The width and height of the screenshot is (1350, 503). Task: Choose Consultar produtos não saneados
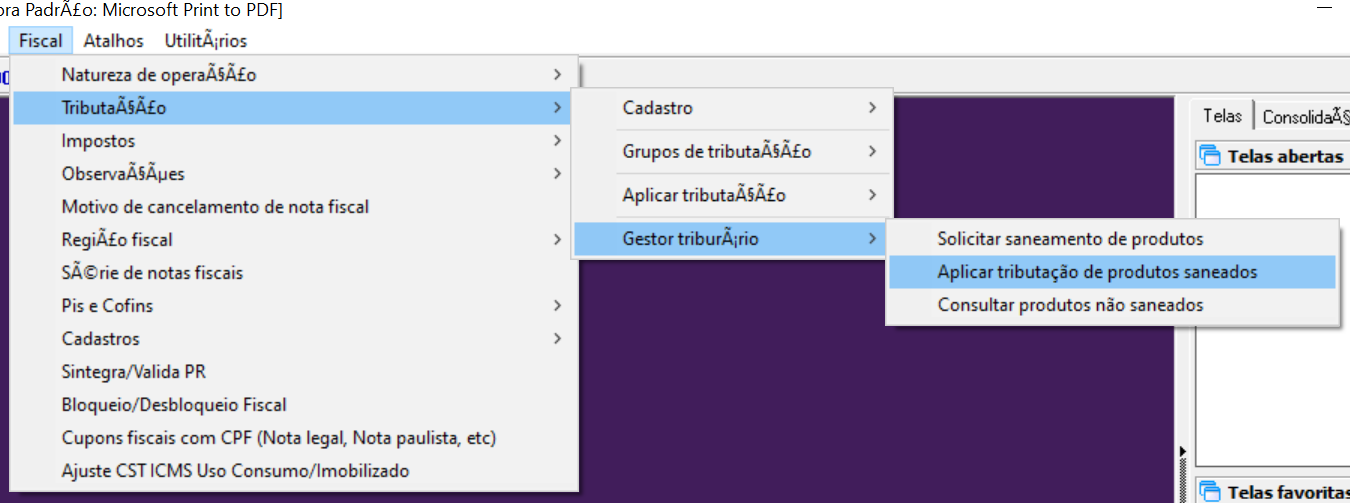1112,305
